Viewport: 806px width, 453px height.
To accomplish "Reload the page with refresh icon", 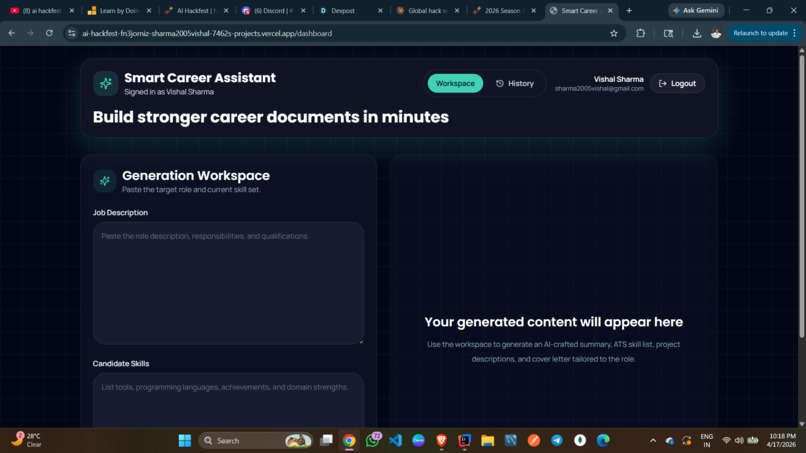I will (x=49, y=33).
